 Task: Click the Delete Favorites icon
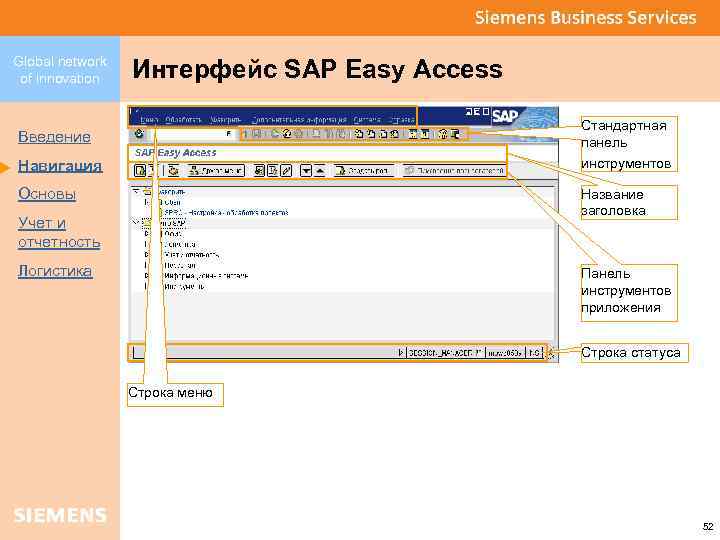click(273, 171)
